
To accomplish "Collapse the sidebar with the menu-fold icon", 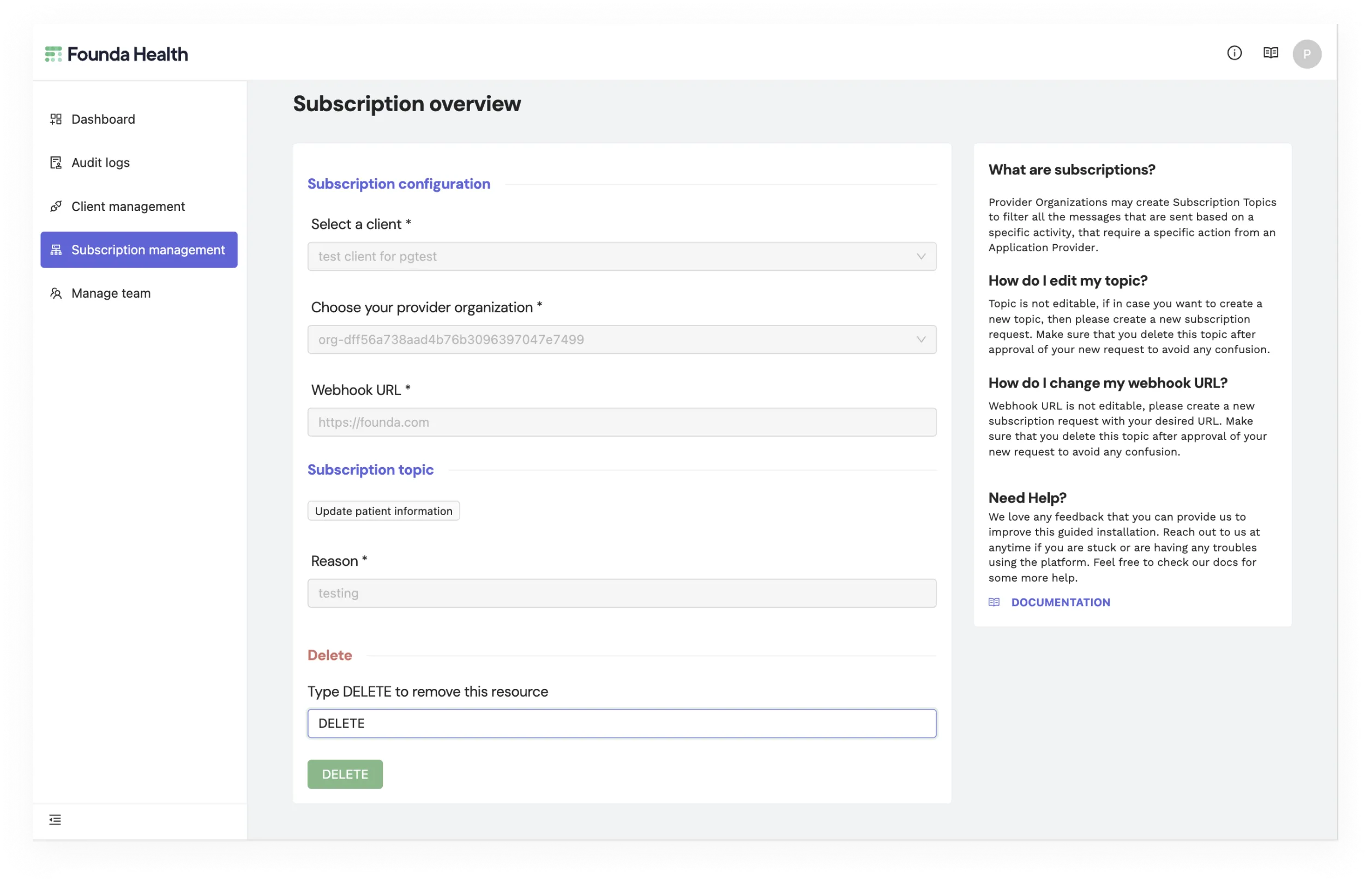I will [x=55, y=819].
